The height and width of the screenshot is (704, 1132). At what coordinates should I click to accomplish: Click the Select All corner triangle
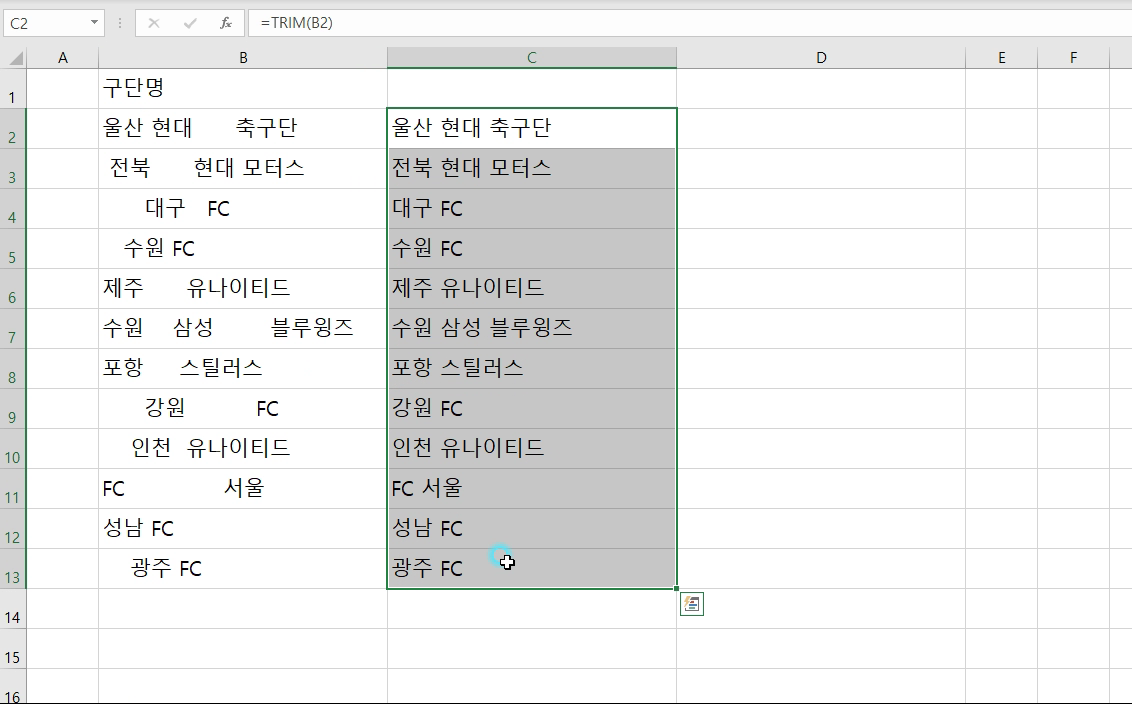(x=14, y=58)
